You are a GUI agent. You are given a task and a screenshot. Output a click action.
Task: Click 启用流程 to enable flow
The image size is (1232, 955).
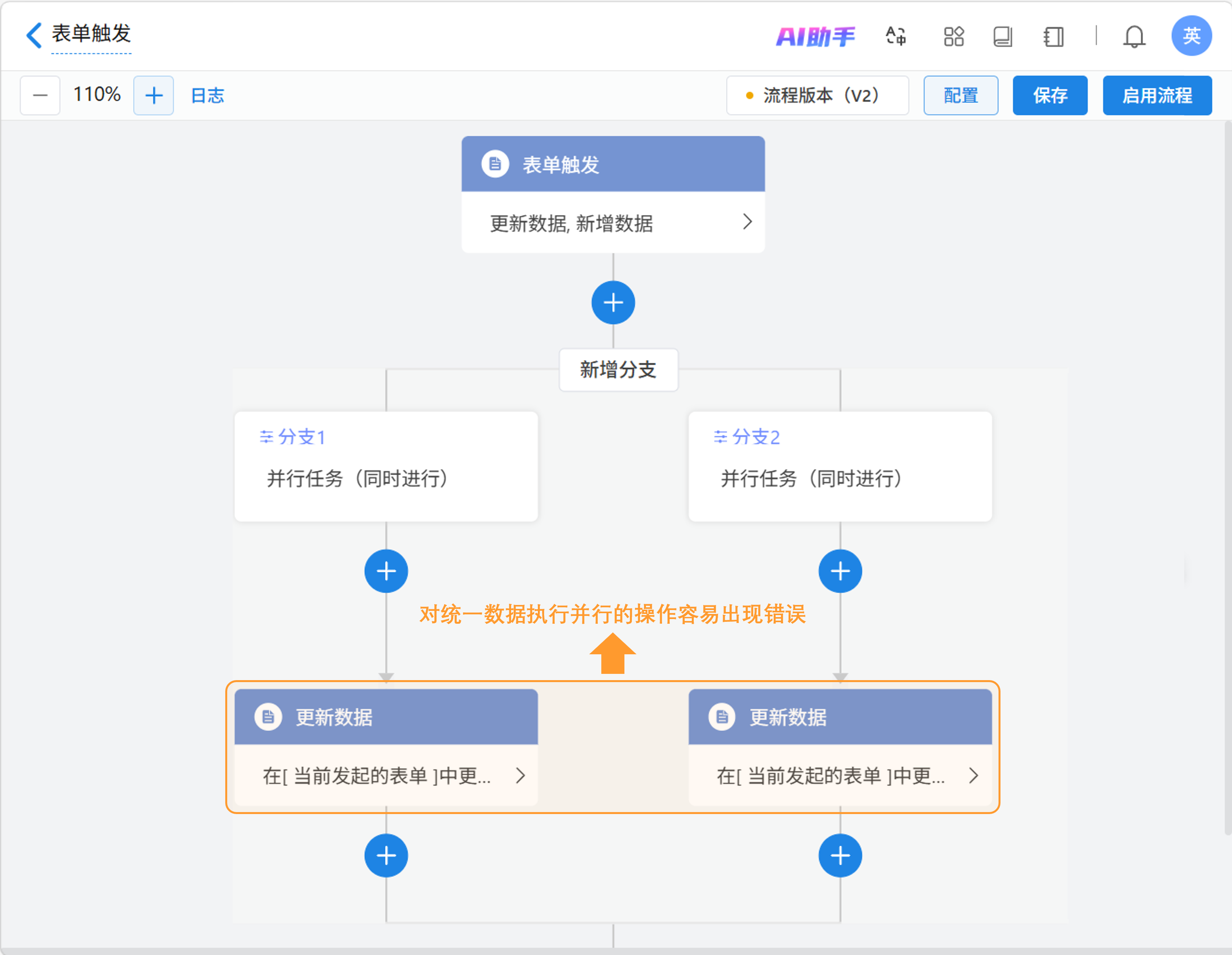click(1156, 95)
